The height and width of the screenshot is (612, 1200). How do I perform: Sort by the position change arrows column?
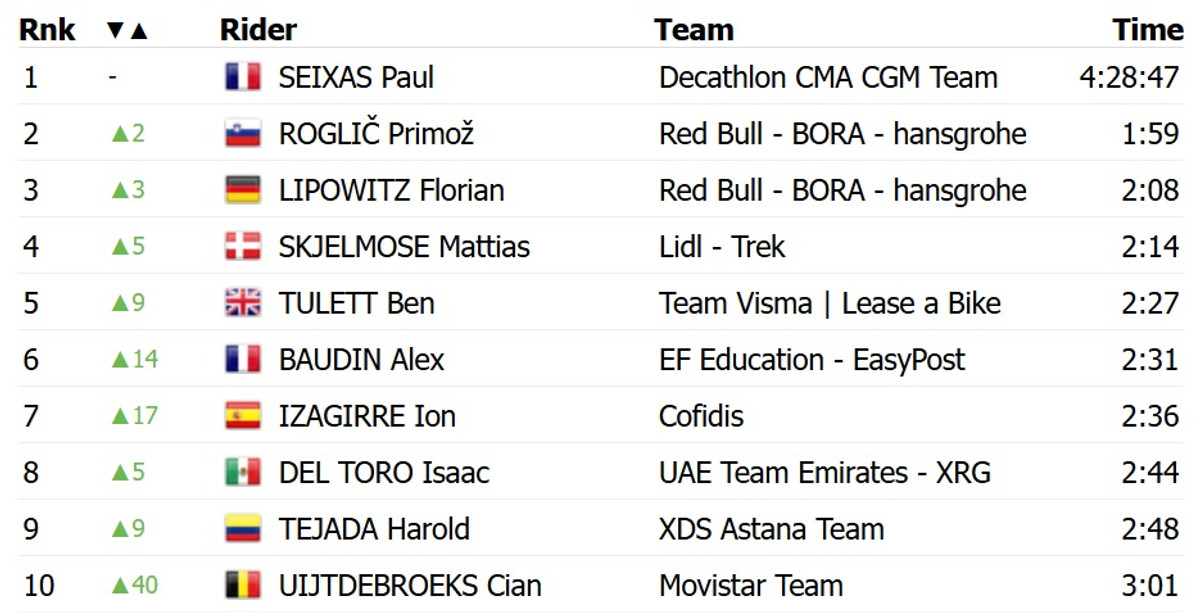click(127, 31)
